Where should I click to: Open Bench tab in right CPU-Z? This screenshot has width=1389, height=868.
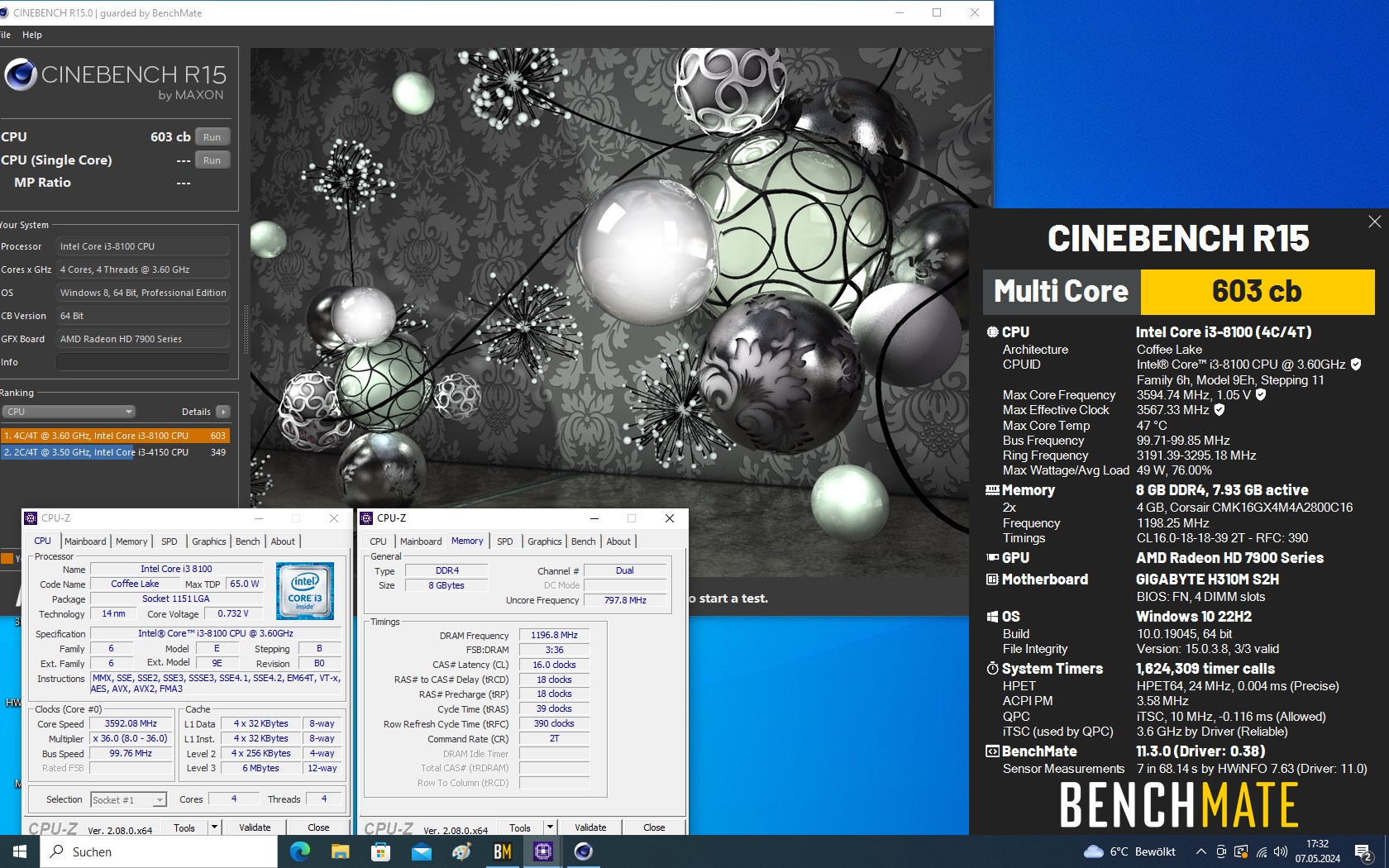coord(584,541)
